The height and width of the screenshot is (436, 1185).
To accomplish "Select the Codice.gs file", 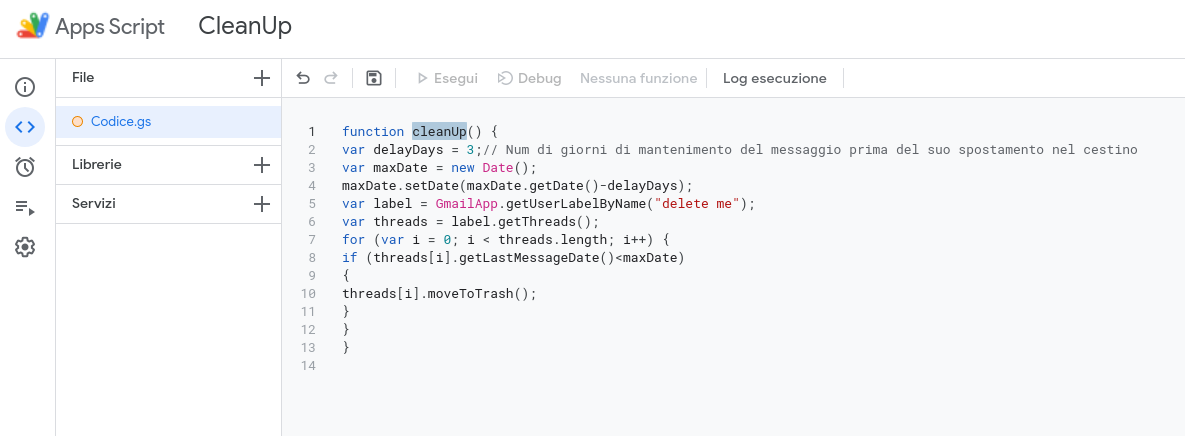I will (169, 122).
